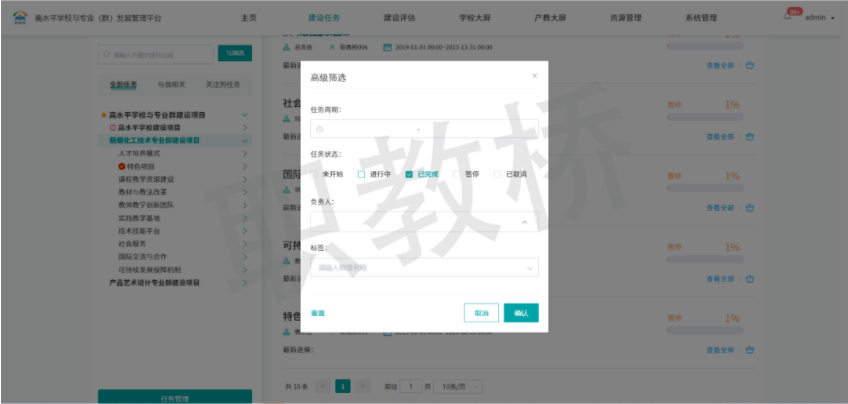Click the 任务周期 date range input
The width and height of the screenshot is (848, 404).
(425, 129)
